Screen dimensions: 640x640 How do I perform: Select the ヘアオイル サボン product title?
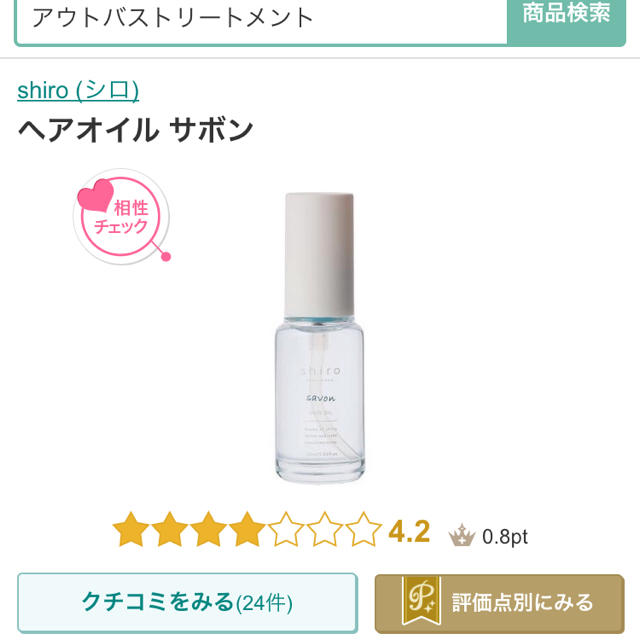[x=136, y=130]
